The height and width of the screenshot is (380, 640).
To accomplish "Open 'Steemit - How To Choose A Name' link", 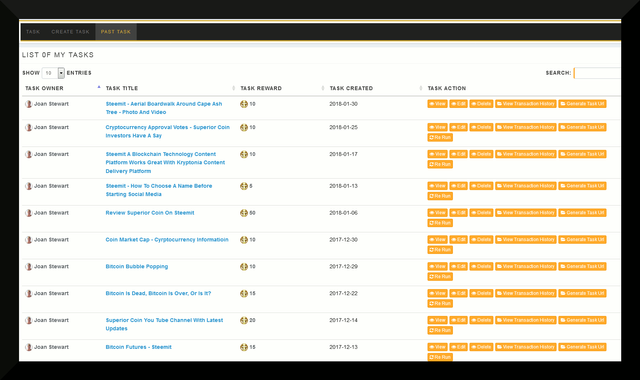I will click(x=158, y=190).
